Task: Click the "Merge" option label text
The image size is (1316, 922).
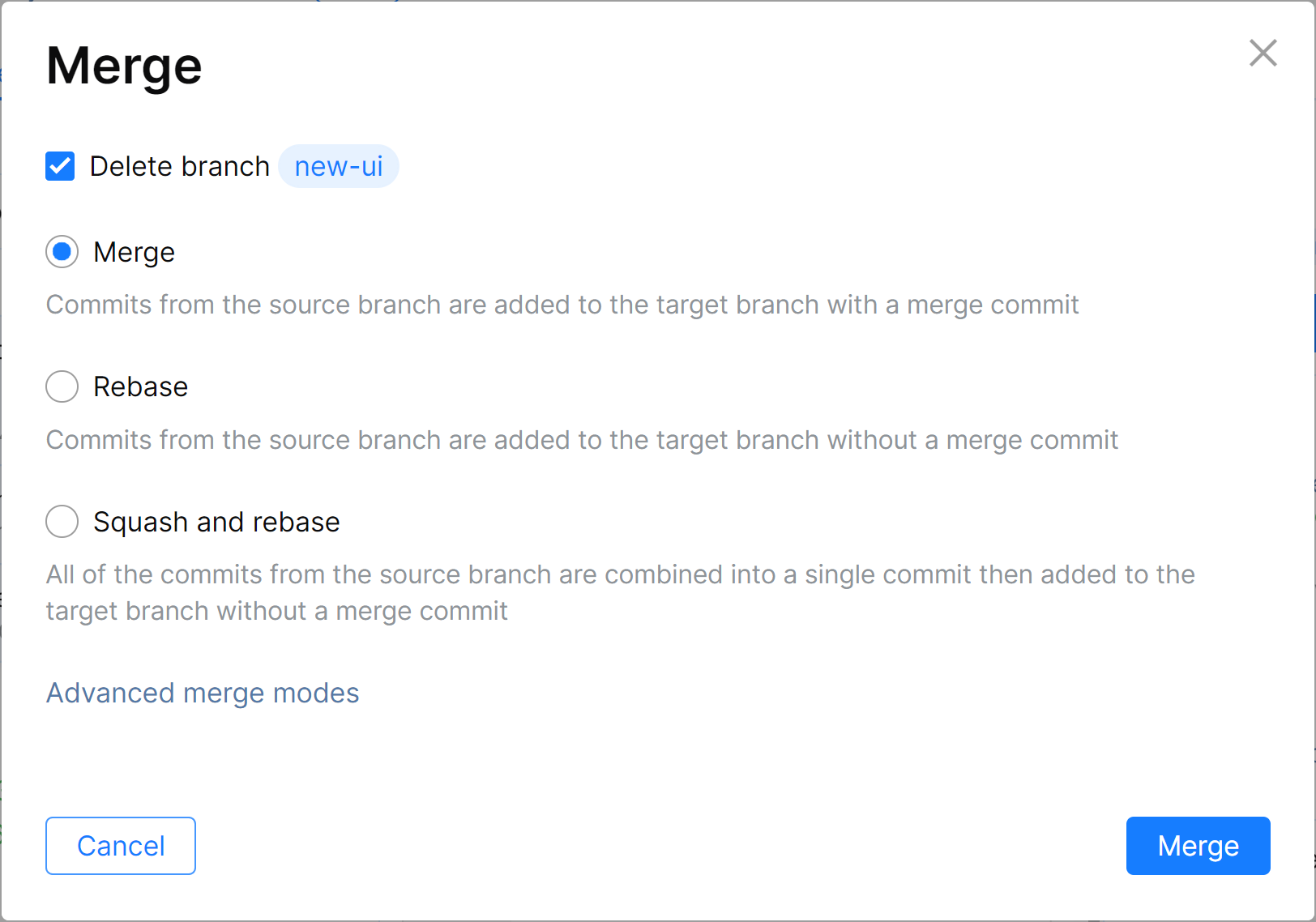Action: click(x=134, y=252)
